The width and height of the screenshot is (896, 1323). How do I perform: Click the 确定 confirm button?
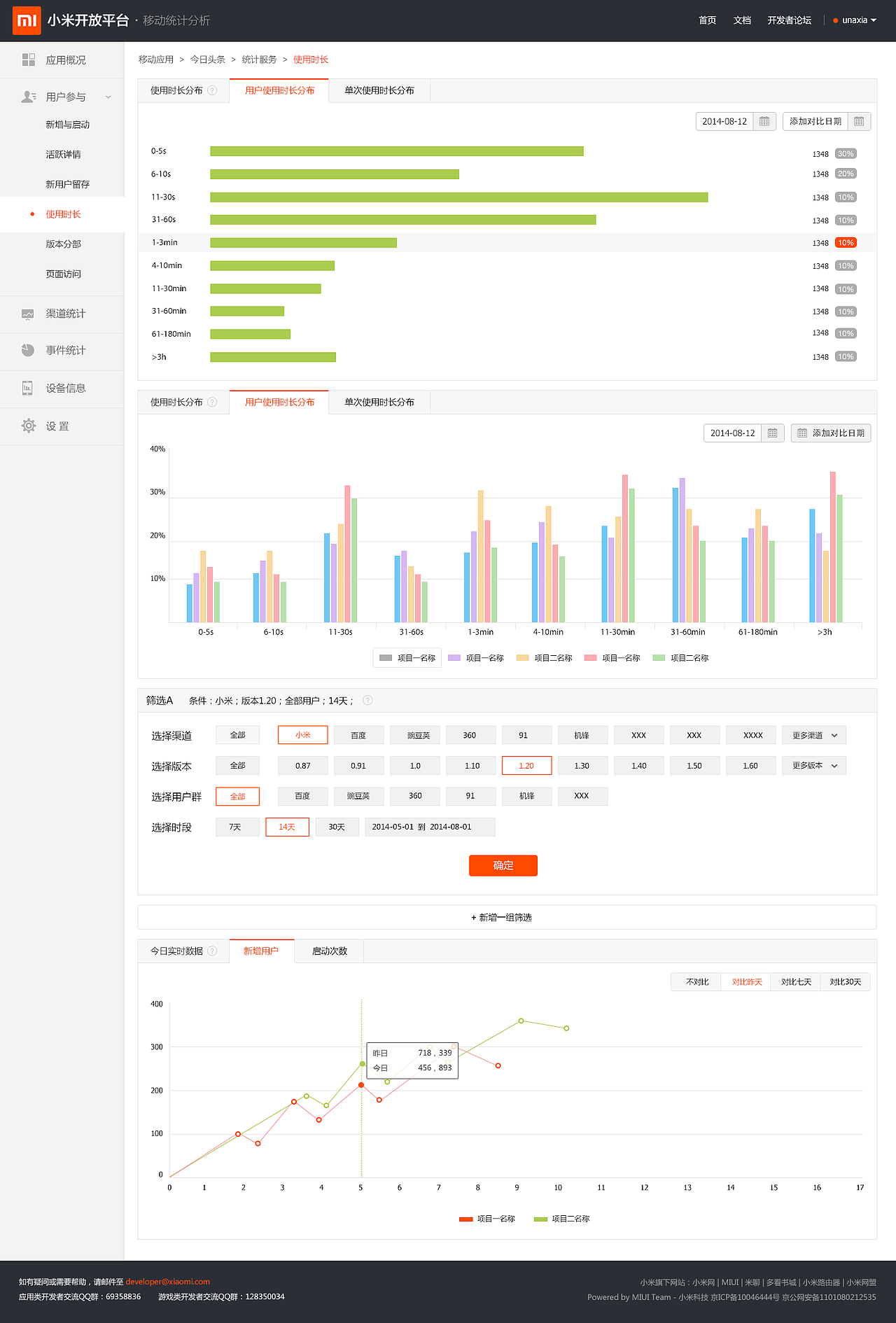tap(503, 866)
